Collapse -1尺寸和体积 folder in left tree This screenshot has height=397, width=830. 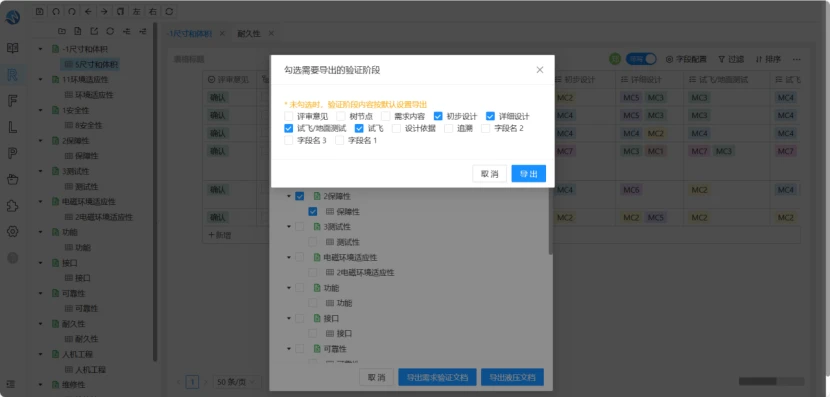[40, 49]
